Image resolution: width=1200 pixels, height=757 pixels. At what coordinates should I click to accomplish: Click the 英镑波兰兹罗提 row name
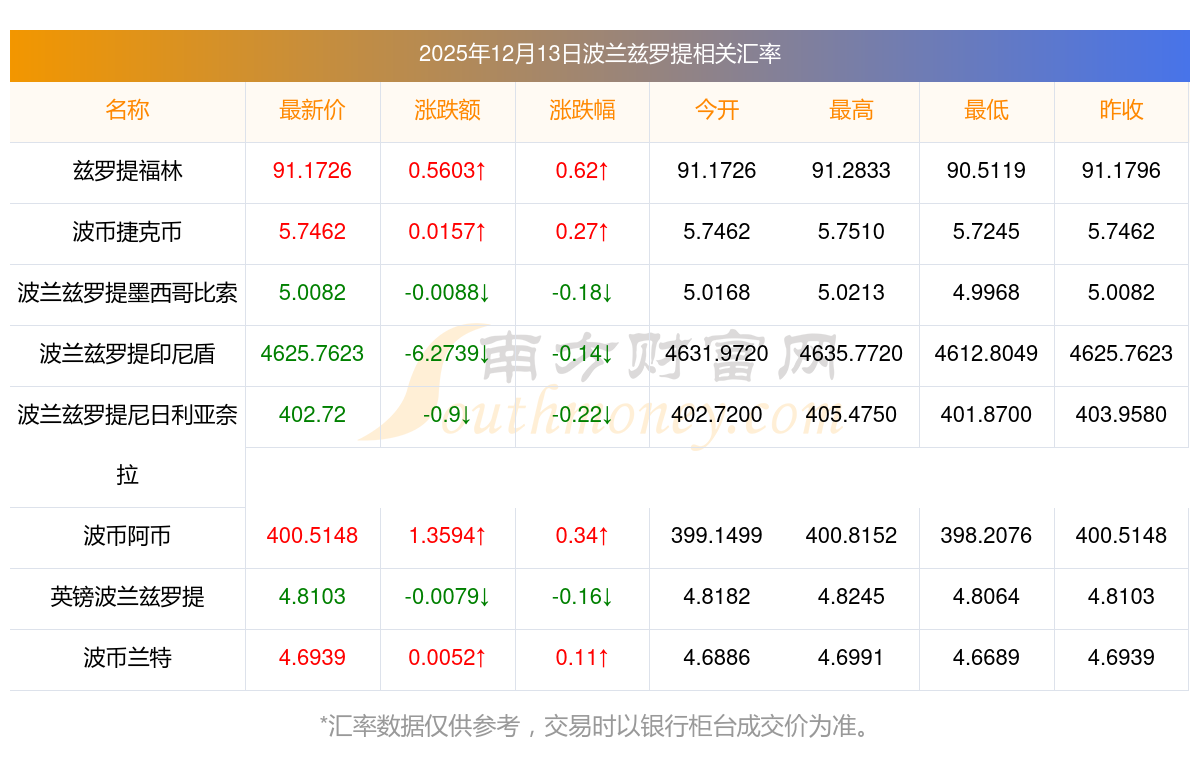coord(127,597)
